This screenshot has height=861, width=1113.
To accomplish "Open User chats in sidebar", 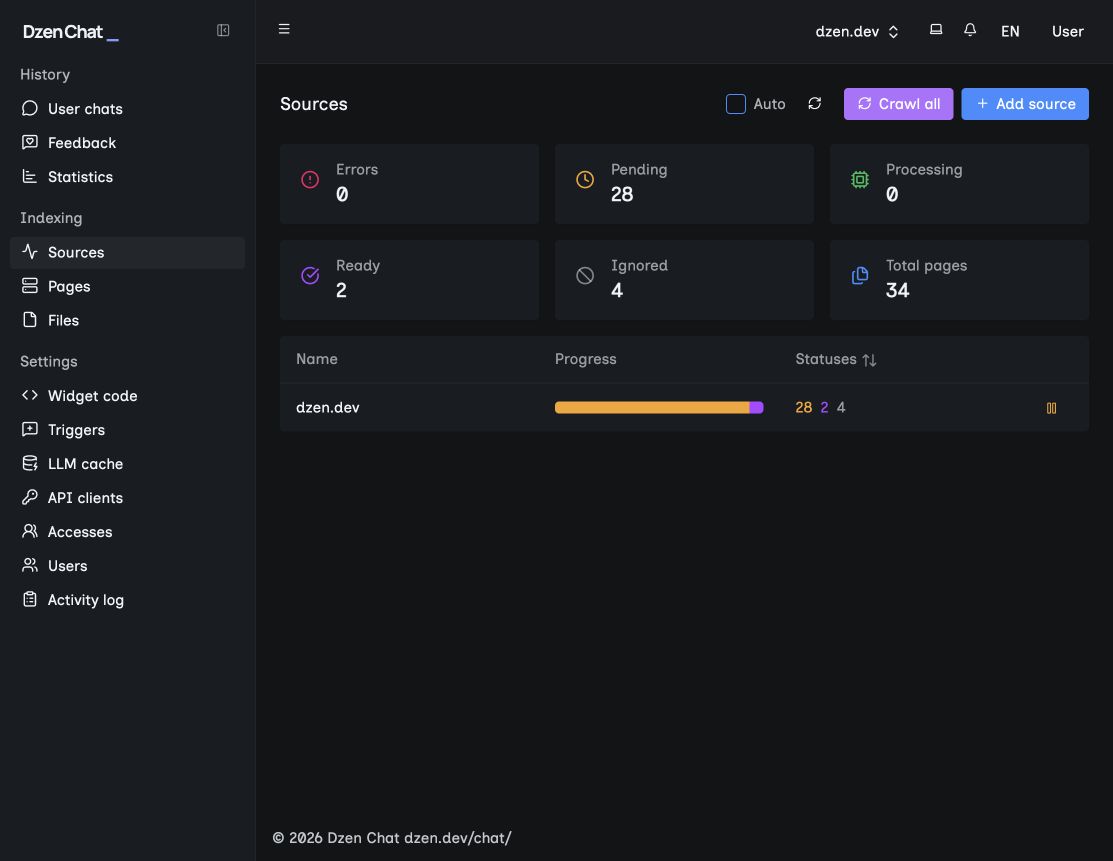I will (x=128, y=109).
